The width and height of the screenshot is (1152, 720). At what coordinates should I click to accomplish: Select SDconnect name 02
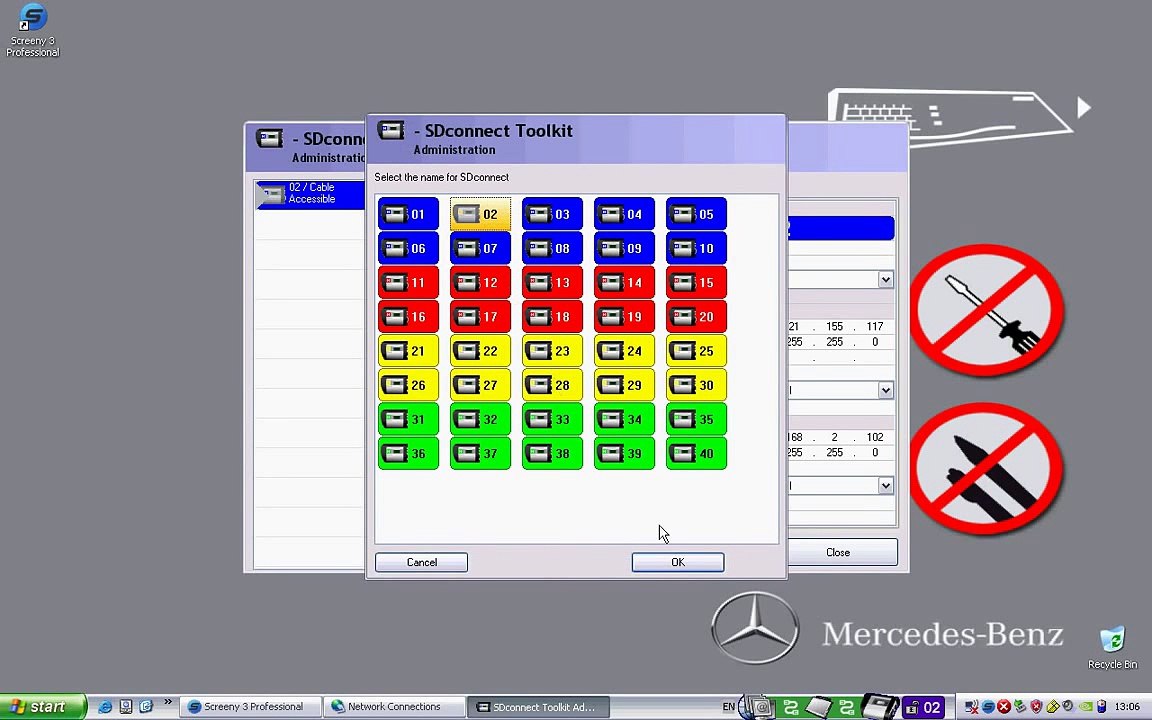480,214
